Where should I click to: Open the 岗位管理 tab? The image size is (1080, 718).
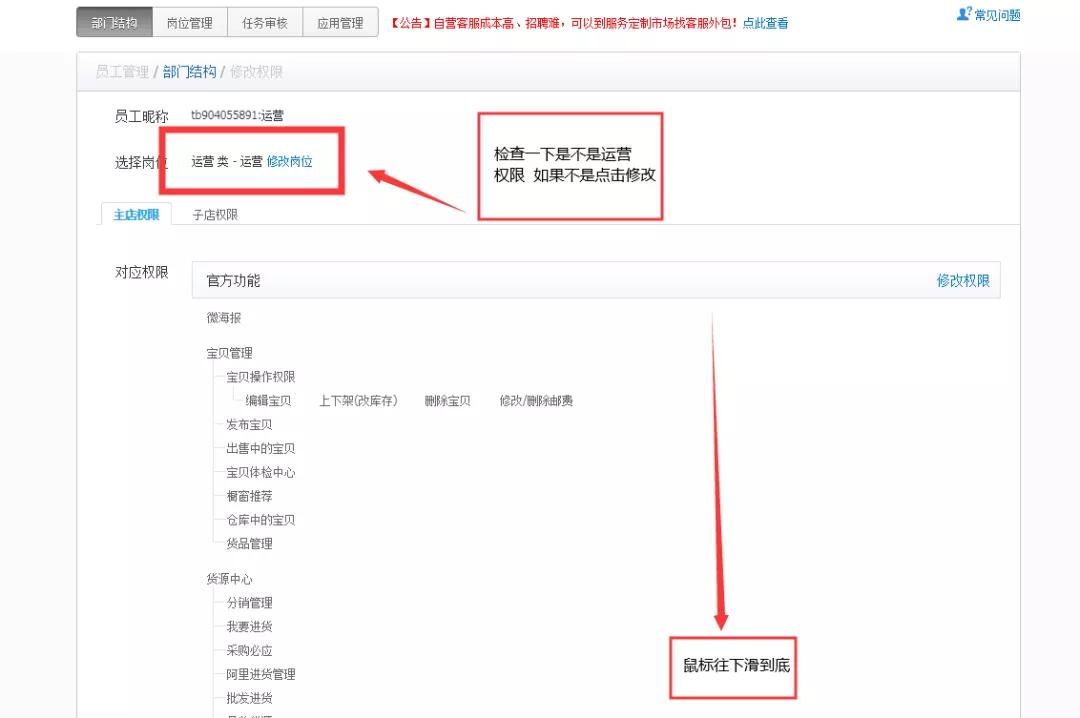[193, 19]
